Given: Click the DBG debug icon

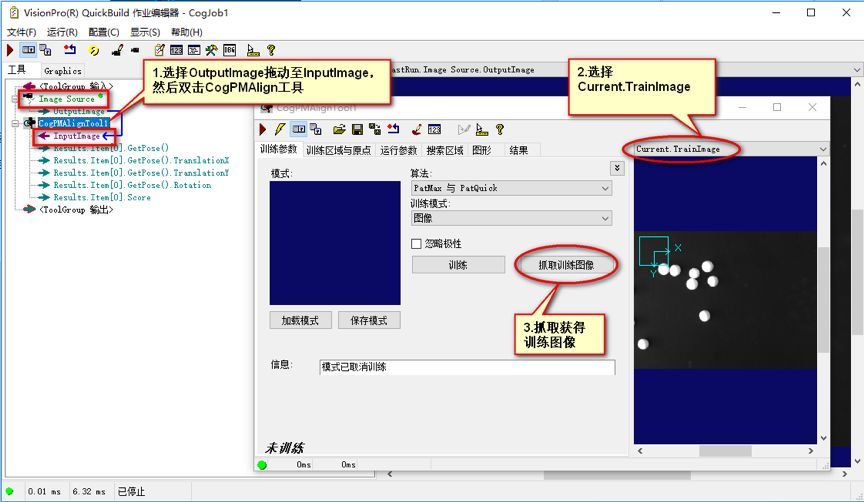Looking at the screenshot, I should (229, 50).
